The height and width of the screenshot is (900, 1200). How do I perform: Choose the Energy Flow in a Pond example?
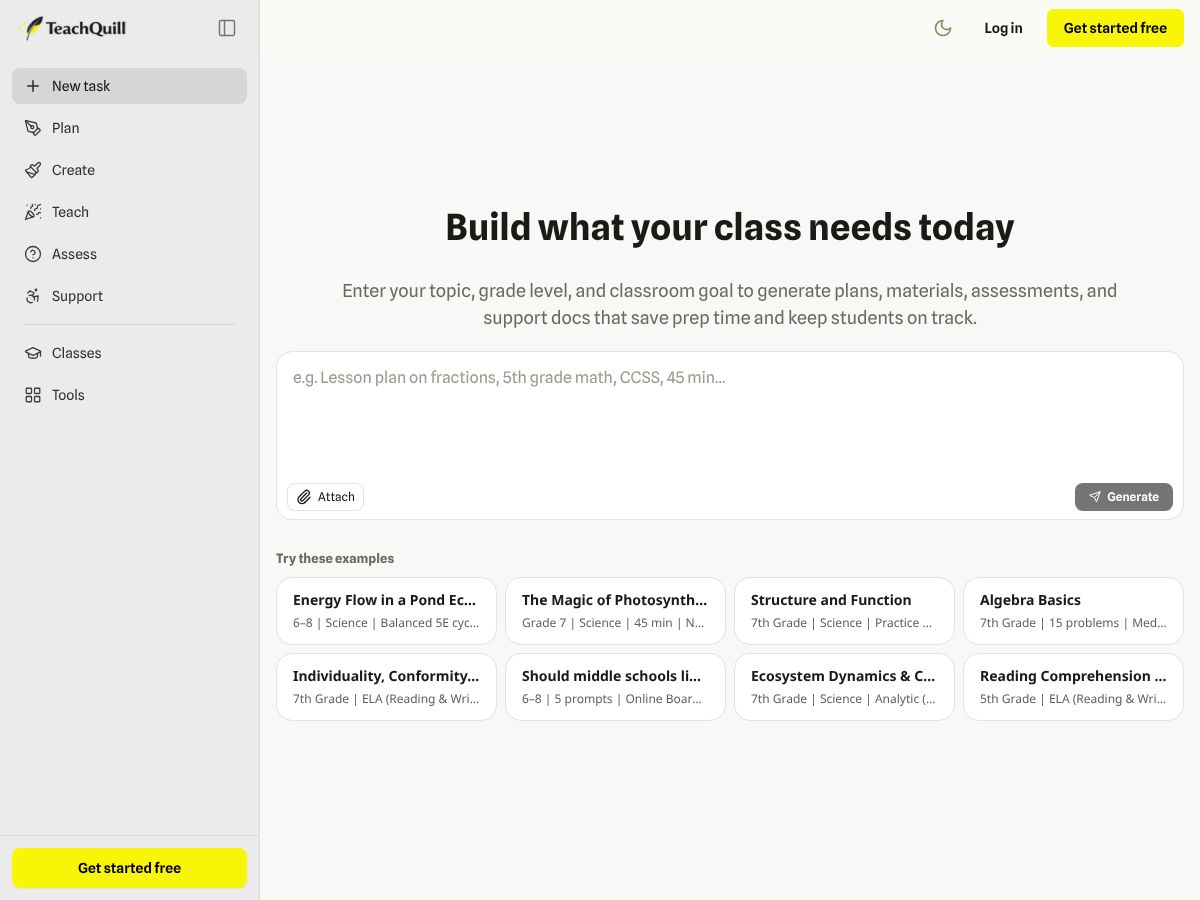tap(386, 611)
